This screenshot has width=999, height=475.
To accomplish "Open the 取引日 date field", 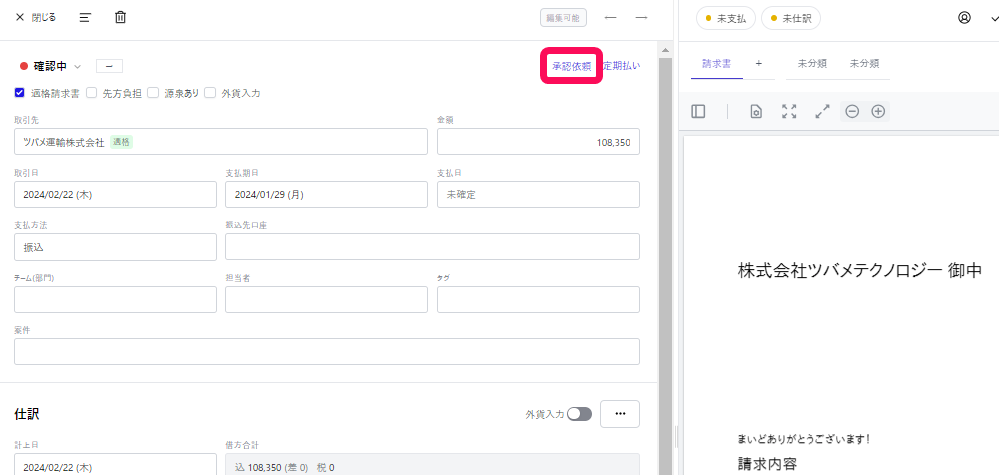I will click(x=115, y=194).
